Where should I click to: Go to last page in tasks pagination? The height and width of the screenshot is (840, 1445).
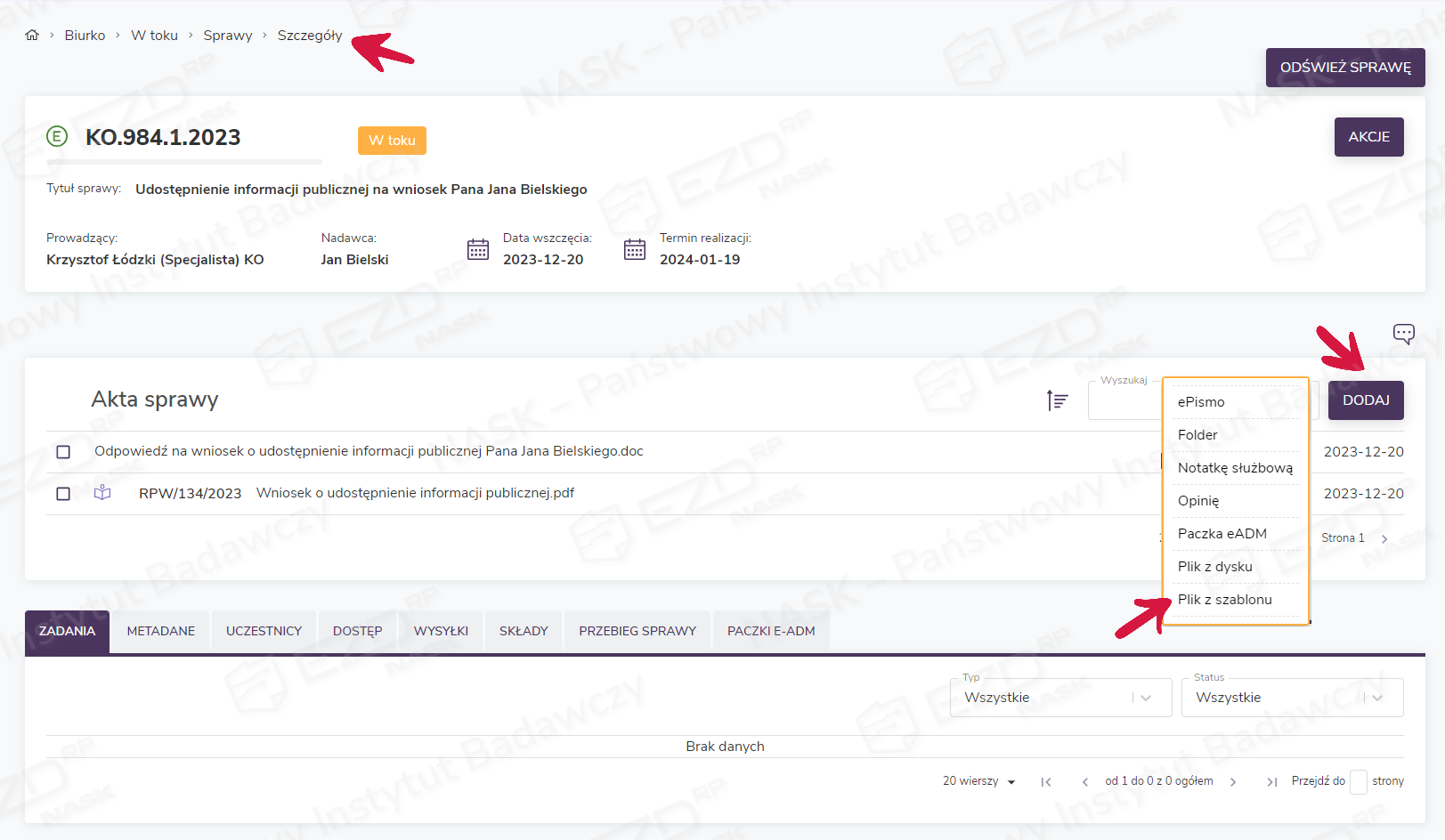click(1271, 782)
